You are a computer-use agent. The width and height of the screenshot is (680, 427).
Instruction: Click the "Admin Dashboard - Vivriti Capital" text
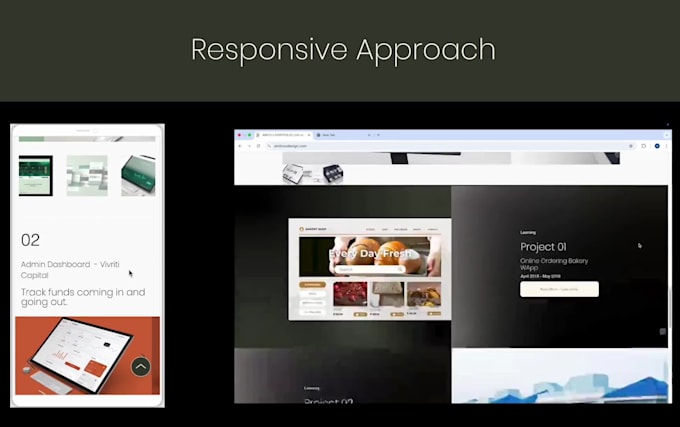click(x=70, y=270)
